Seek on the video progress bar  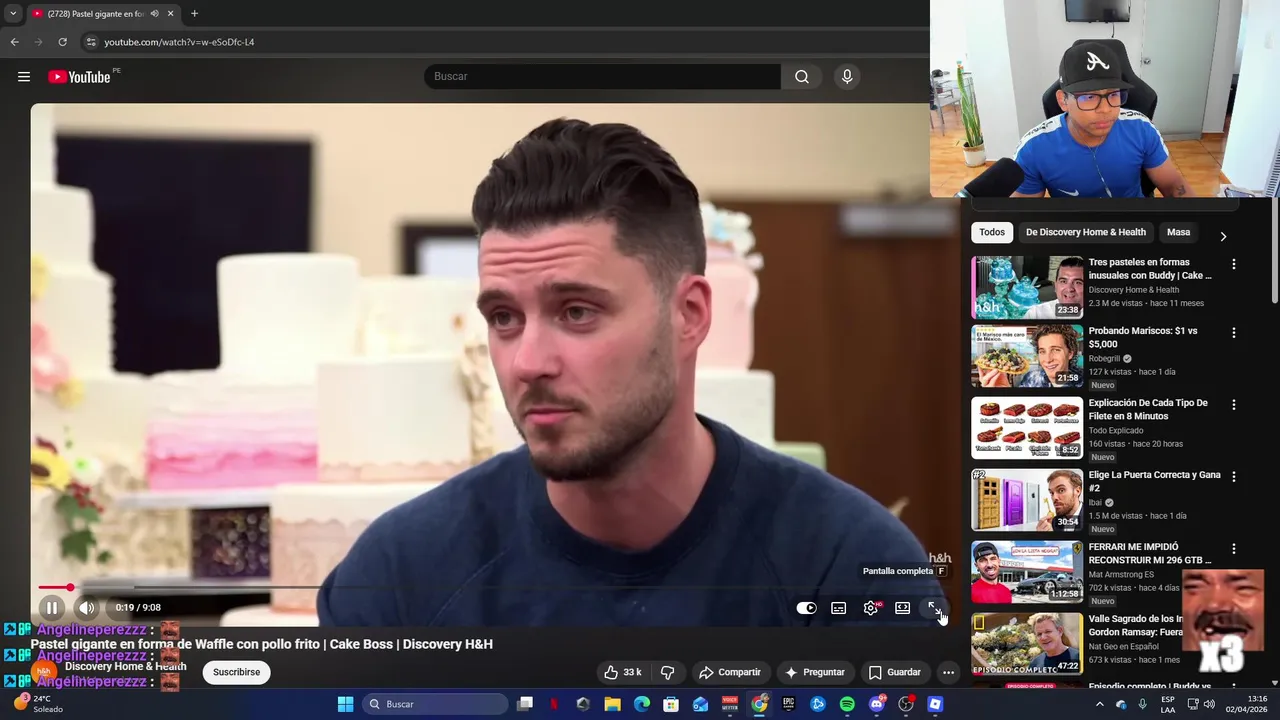pos(490,587)
